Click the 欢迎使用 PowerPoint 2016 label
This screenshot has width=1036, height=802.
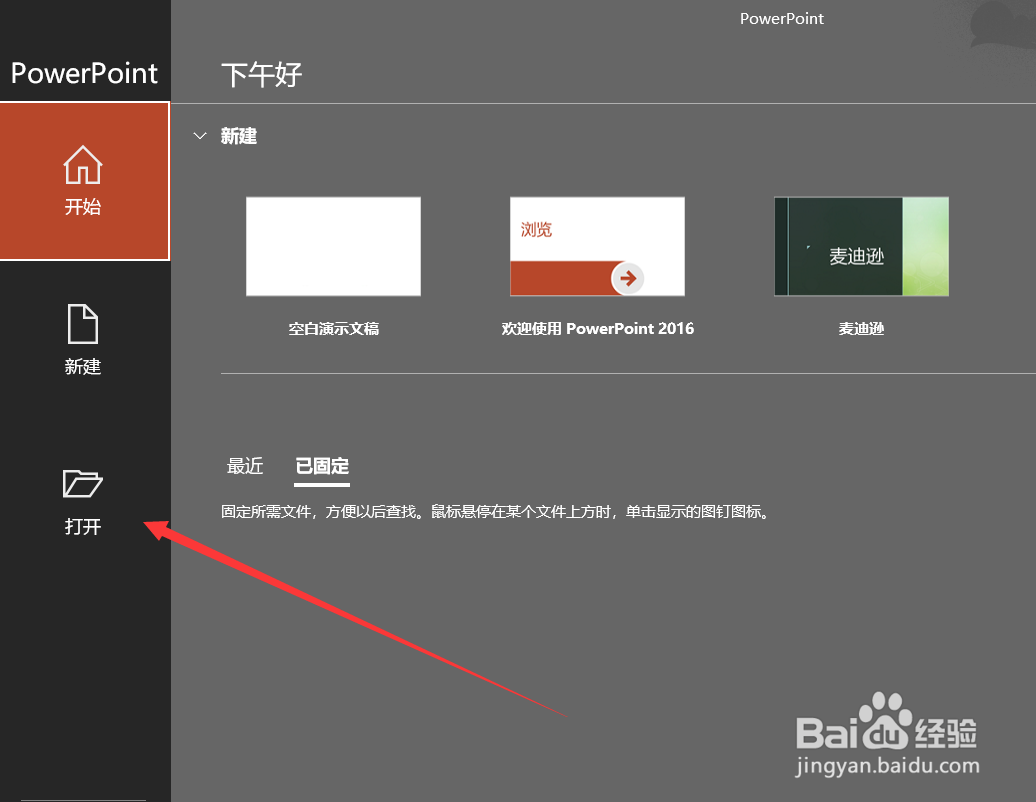(597, 329)
